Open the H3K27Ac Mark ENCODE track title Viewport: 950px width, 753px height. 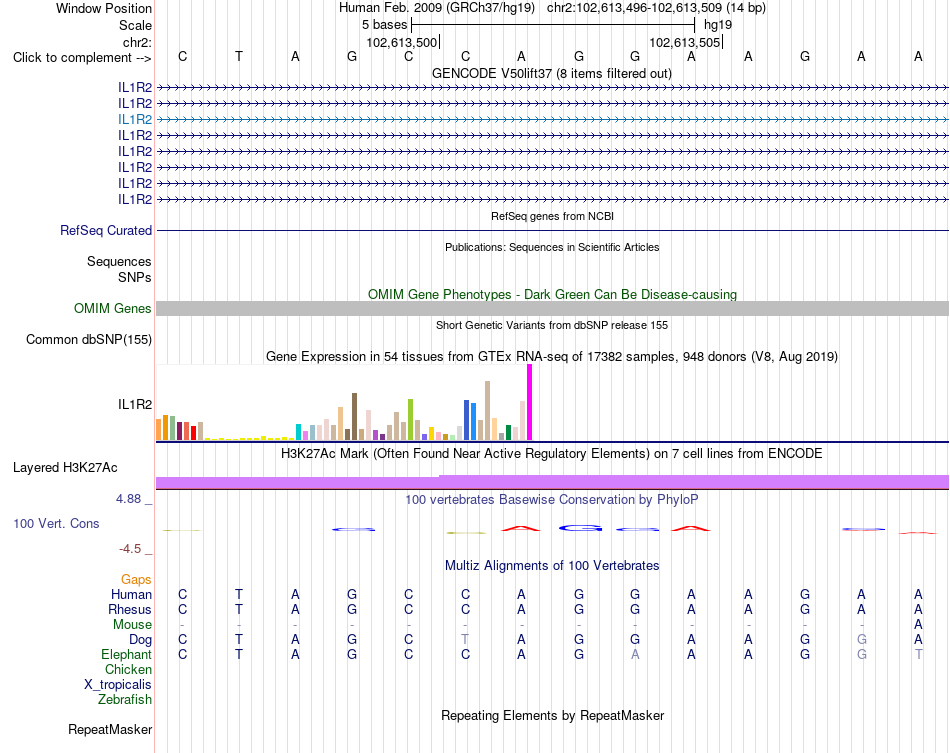coord(552,454)
